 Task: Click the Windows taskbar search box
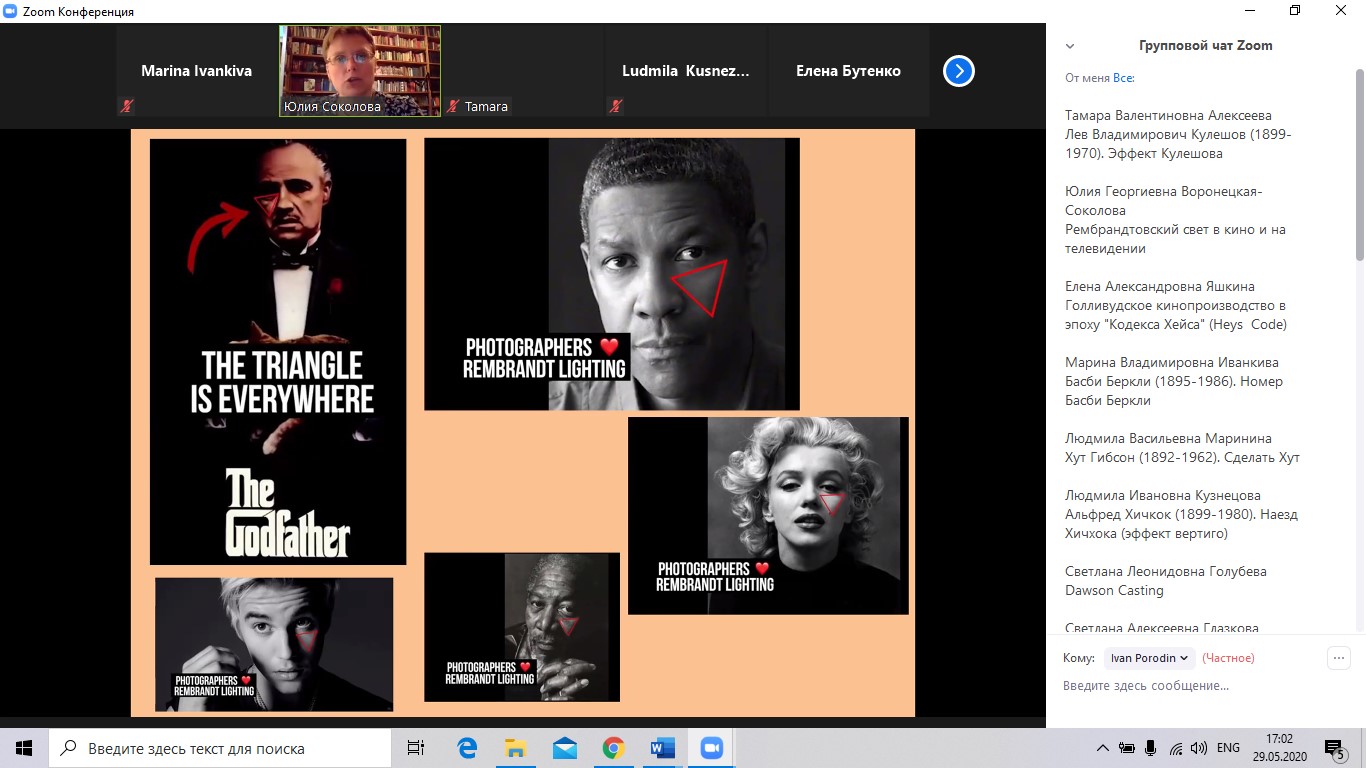220,748
